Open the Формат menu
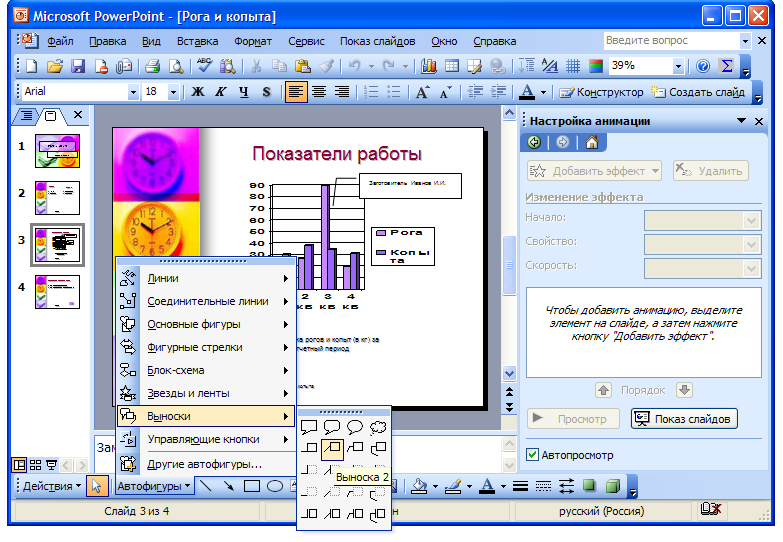Viewport: 783px width, 542px height. [x=253, y=41]
